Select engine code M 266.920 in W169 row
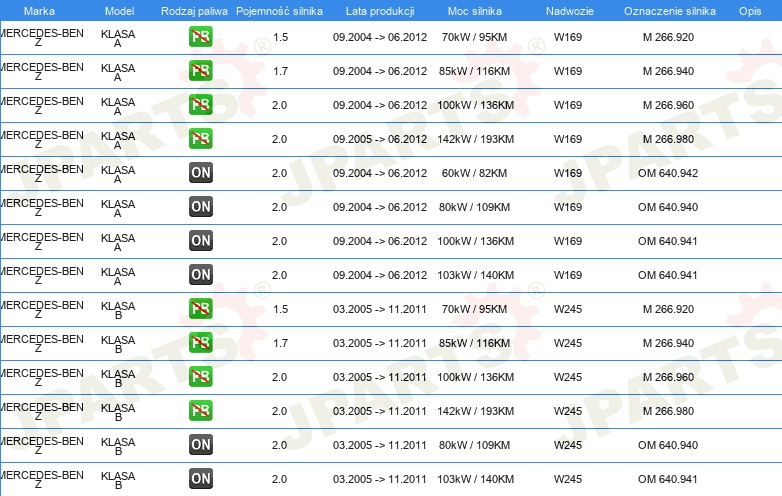Screen dimensions: 782x496 [668, 37]
